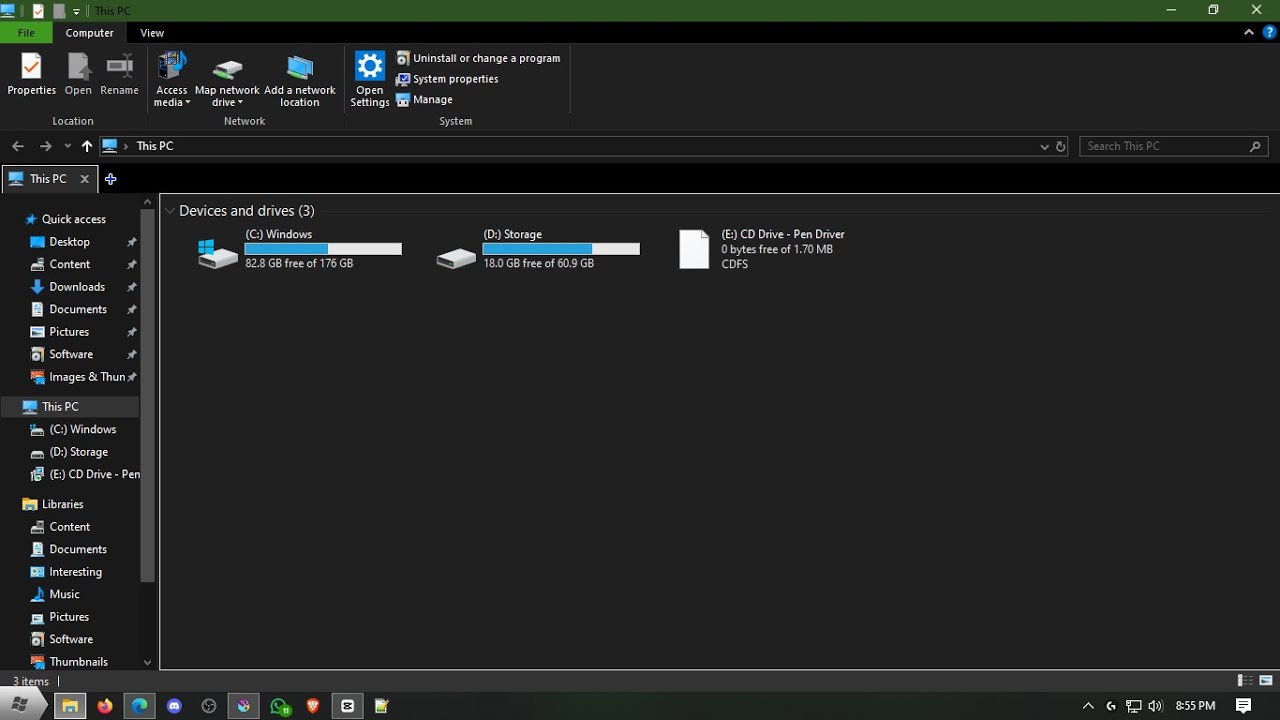
Task: Open the Access media dropdown
Action: click(172, 79)
